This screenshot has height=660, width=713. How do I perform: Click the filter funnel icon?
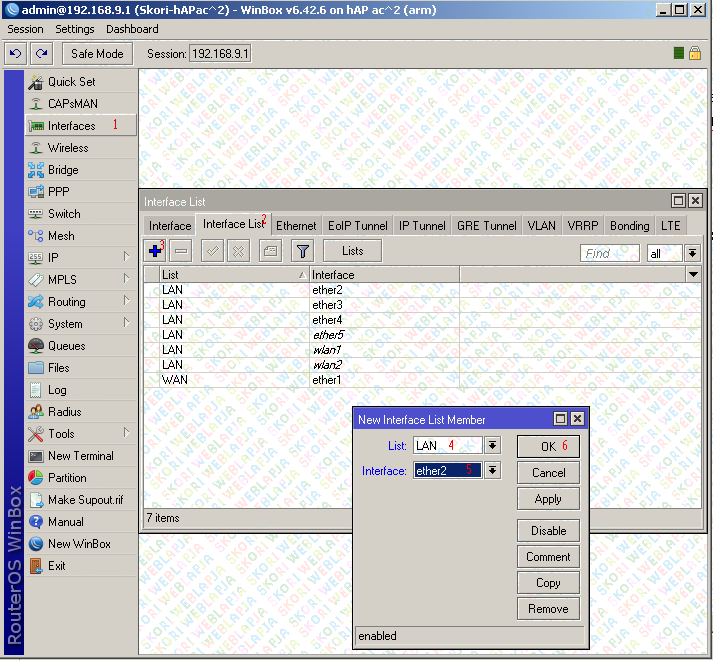click(302, 251)
